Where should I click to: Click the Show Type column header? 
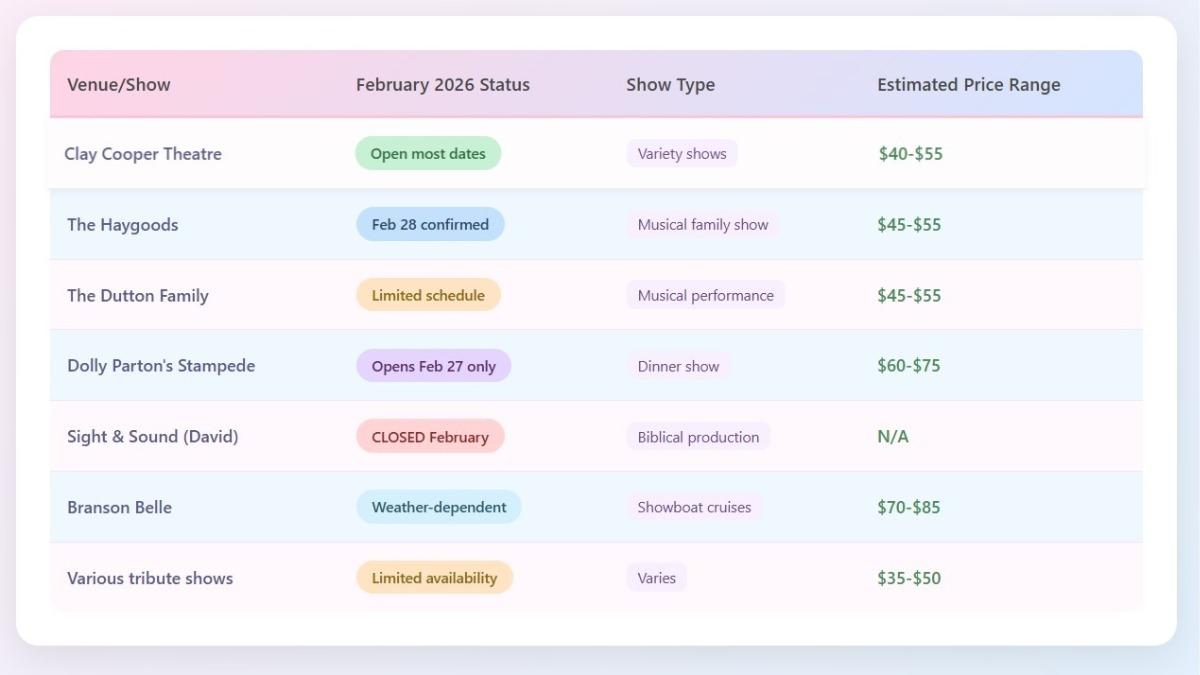[x=670, y=85]
